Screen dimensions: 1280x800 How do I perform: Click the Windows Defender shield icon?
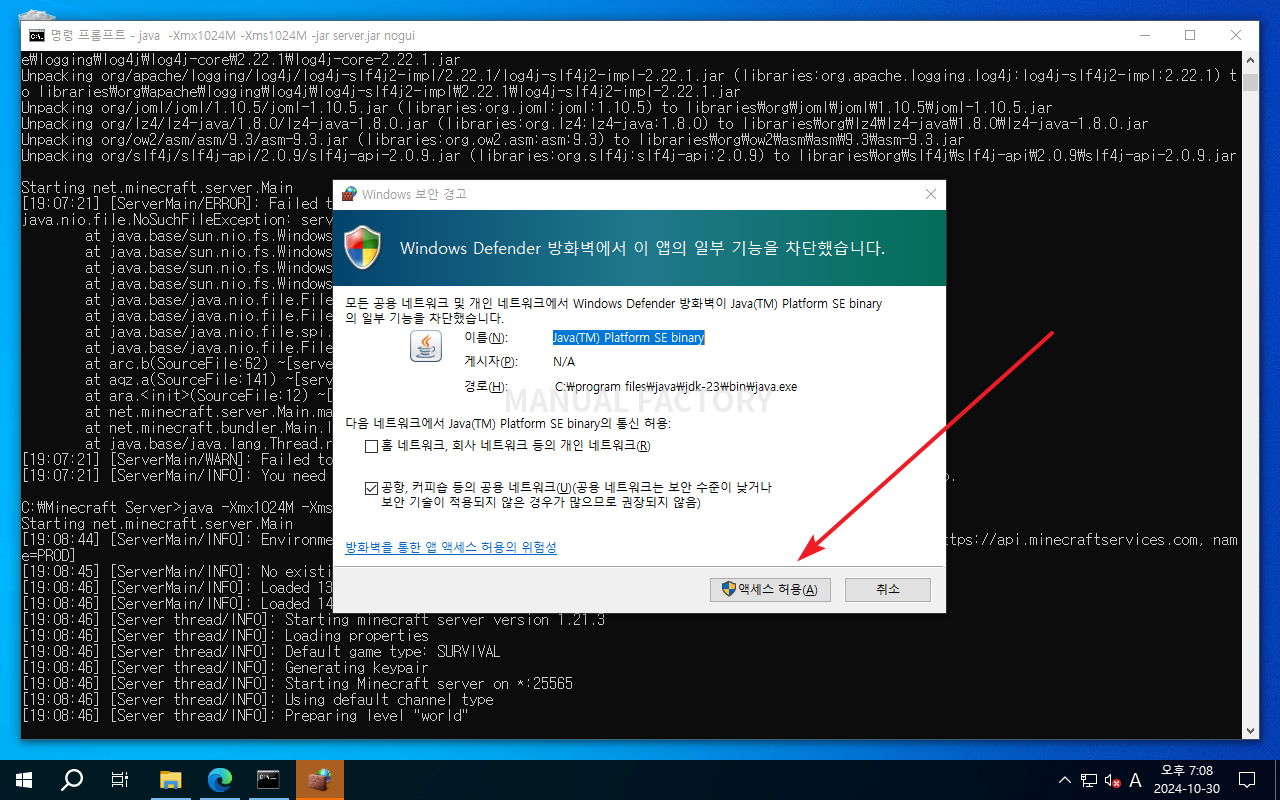click(x=362, y=247)
